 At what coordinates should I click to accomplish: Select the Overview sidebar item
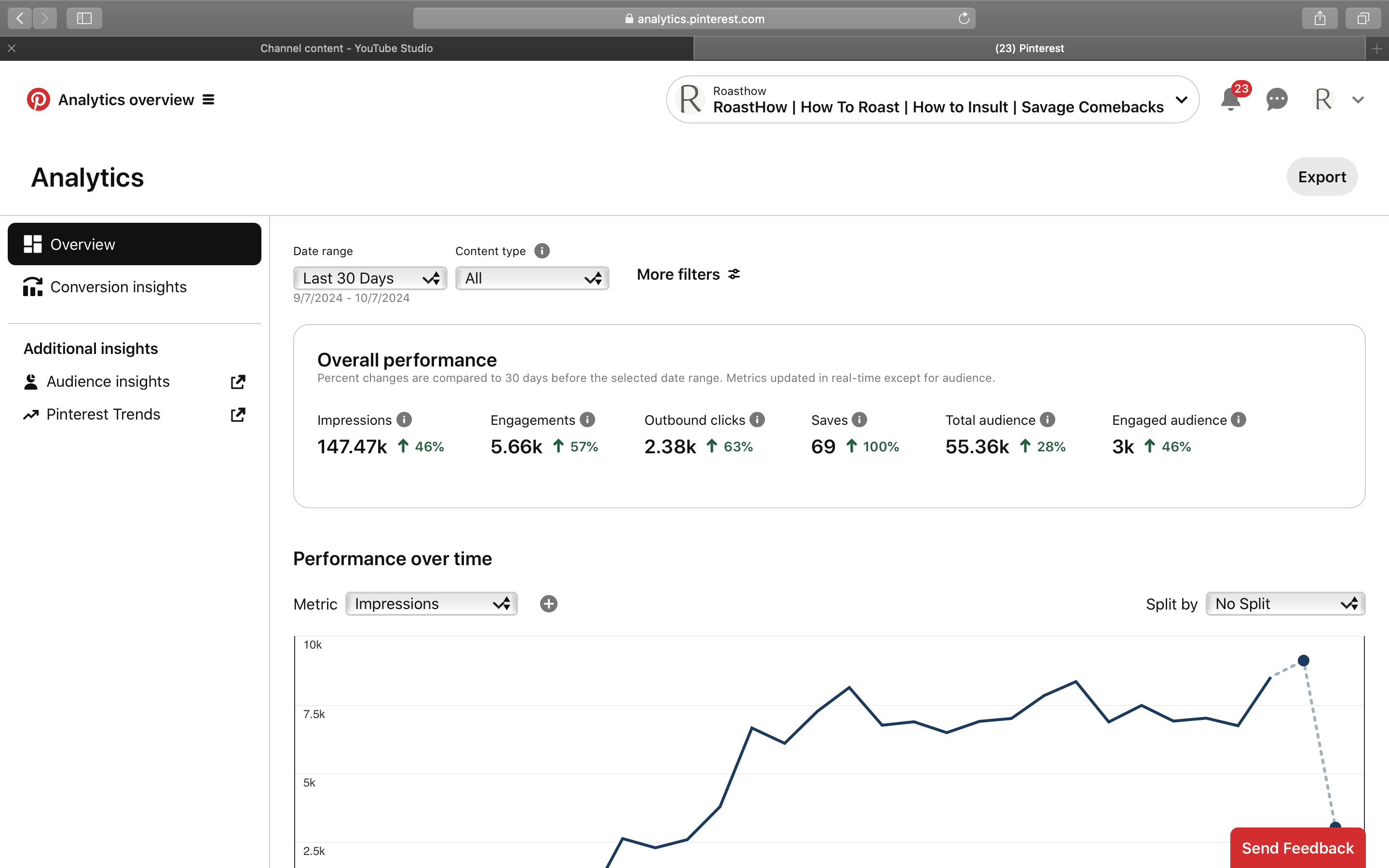(134, 244)
